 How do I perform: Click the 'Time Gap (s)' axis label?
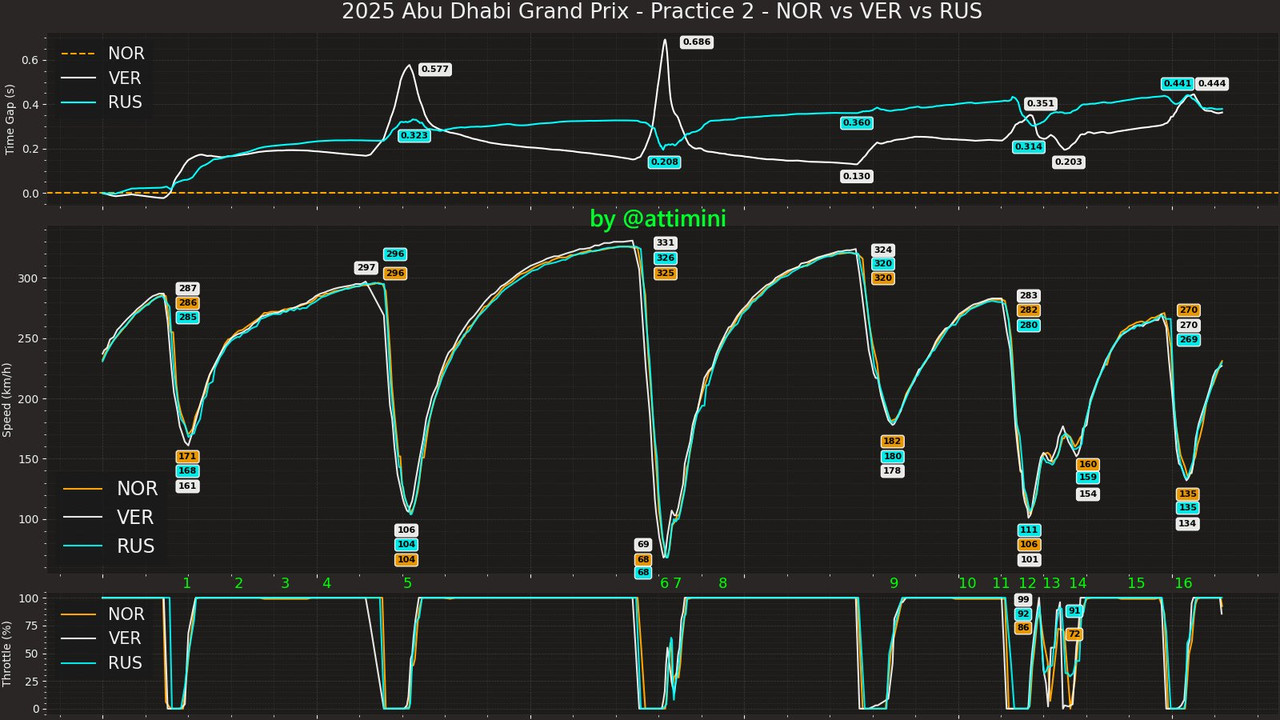coord(10,120)
